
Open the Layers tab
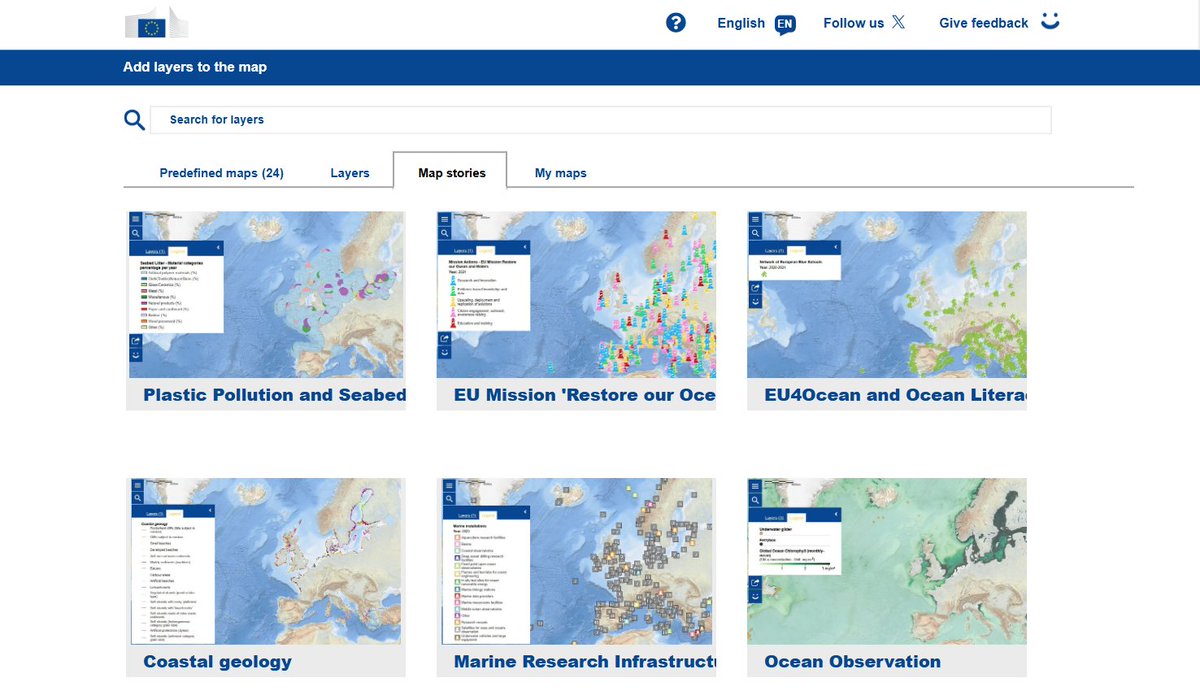click(350, 172)
